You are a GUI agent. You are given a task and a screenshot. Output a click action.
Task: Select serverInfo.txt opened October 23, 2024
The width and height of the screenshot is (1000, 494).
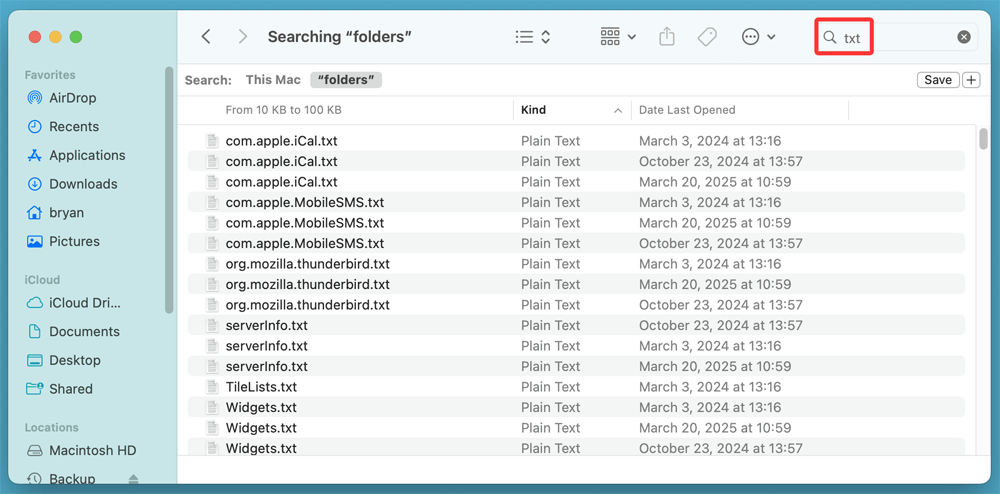point(576,325)
